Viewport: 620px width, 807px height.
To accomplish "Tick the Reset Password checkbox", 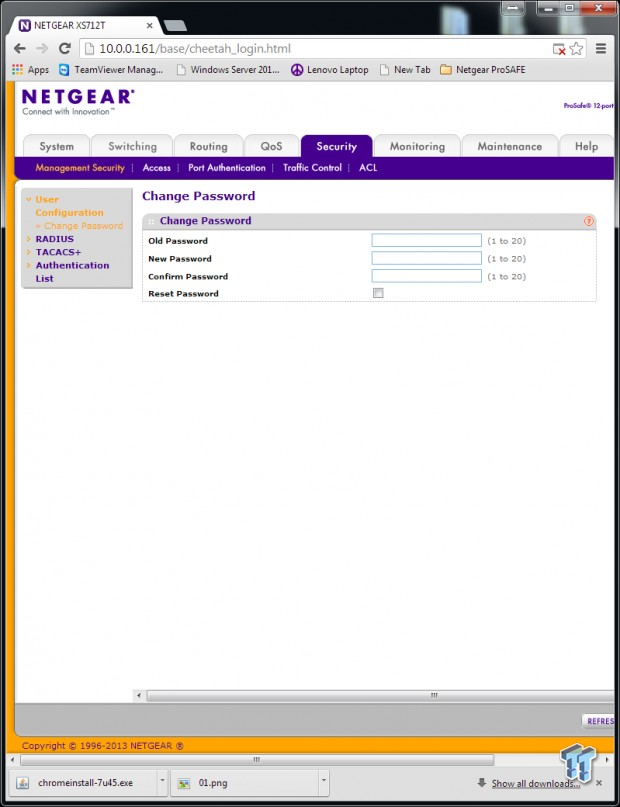I will pos(378,293).
